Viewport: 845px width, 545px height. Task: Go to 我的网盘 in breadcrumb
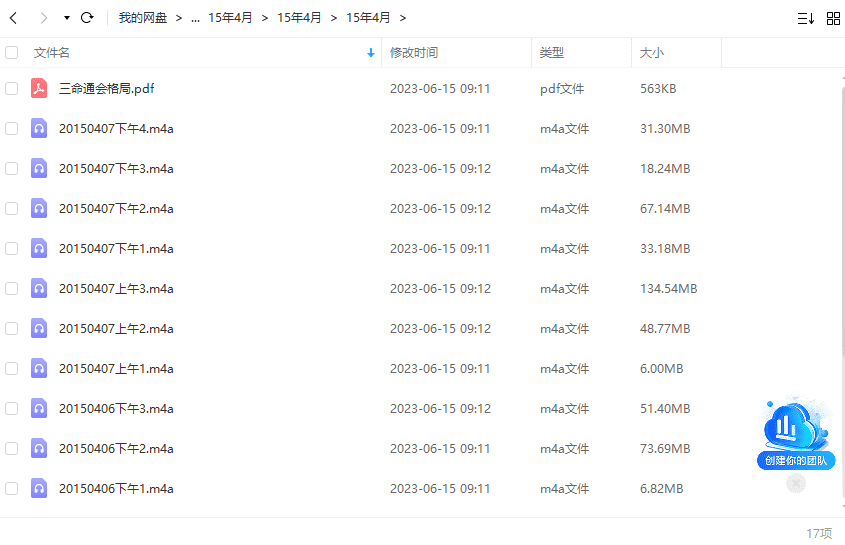tap(143, 18)
